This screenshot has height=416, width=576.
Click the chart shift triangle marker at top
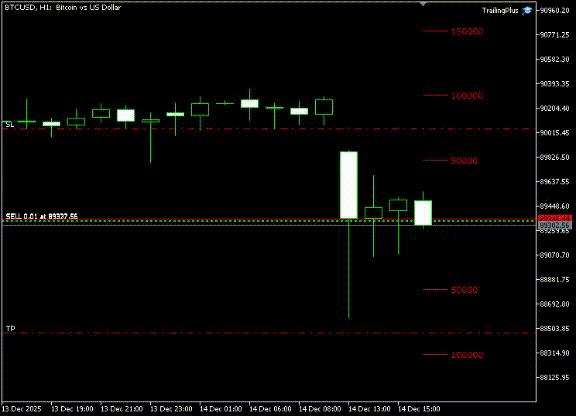(423, 4)
